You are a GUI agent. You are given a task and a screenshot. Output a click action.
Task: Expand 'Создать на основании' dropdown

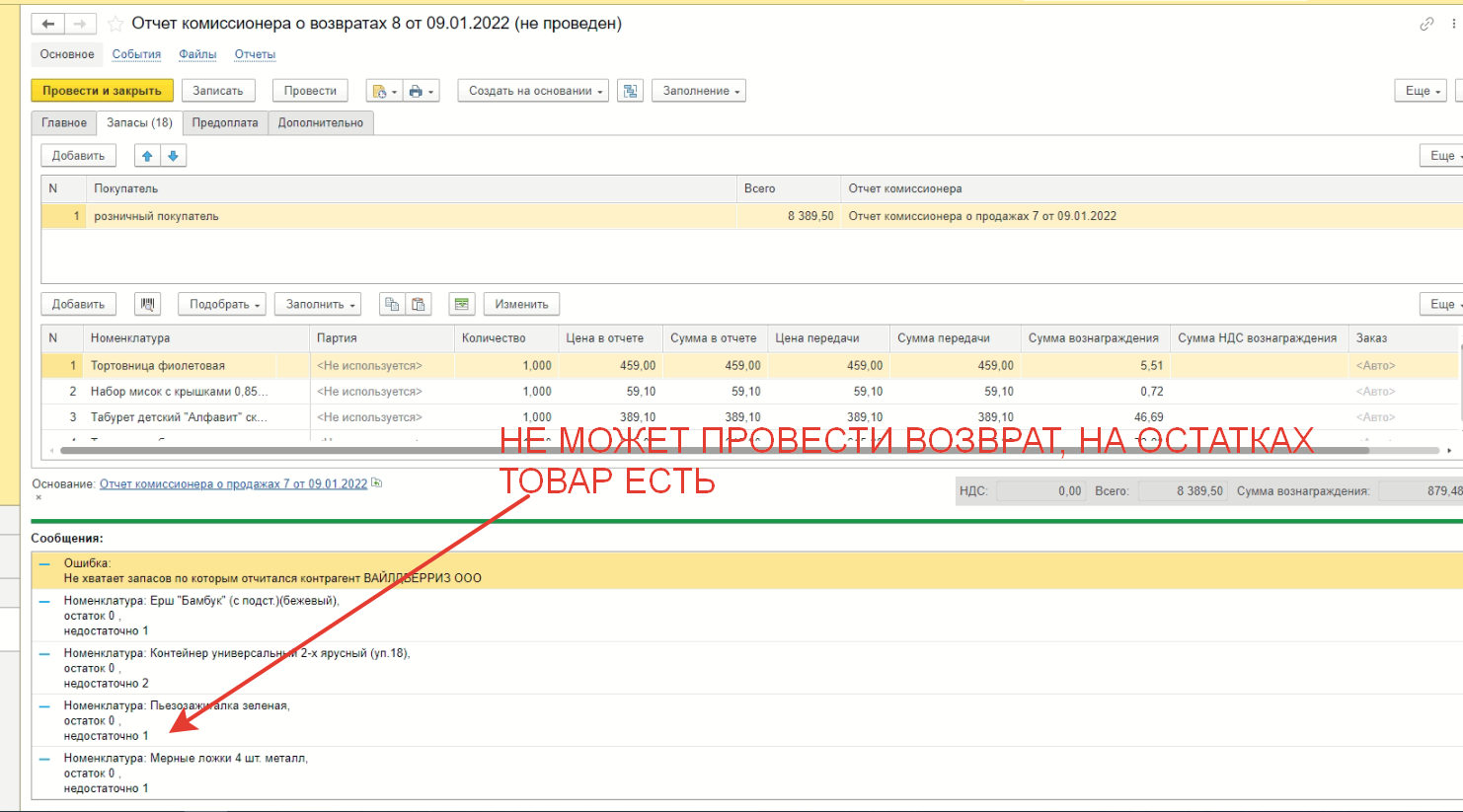(533, 91)
